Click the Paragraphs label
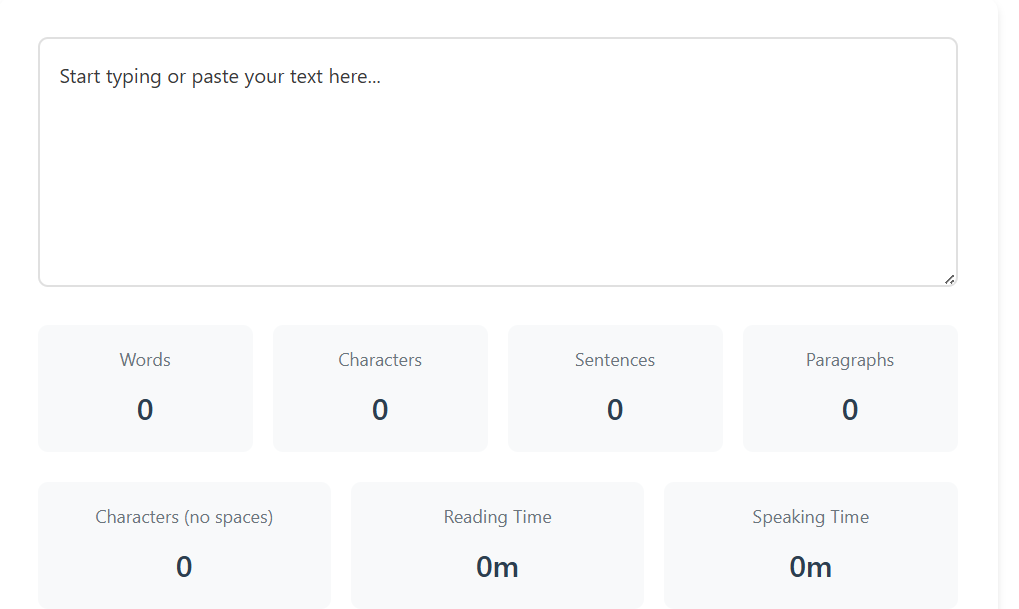The width and height of the screenshot is (1019, 609). [850, 360]
